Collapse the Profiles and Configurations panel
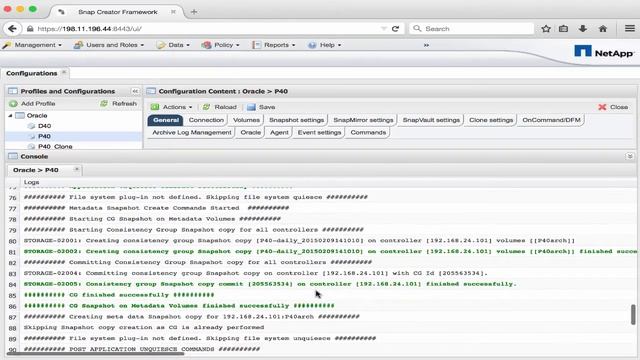640x360 pixels. 135,91
